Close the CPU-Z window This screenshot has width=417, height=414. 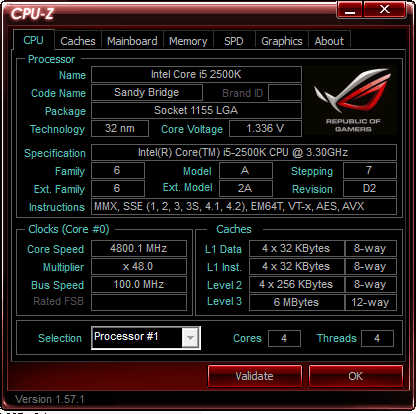[x=385, y=9]
